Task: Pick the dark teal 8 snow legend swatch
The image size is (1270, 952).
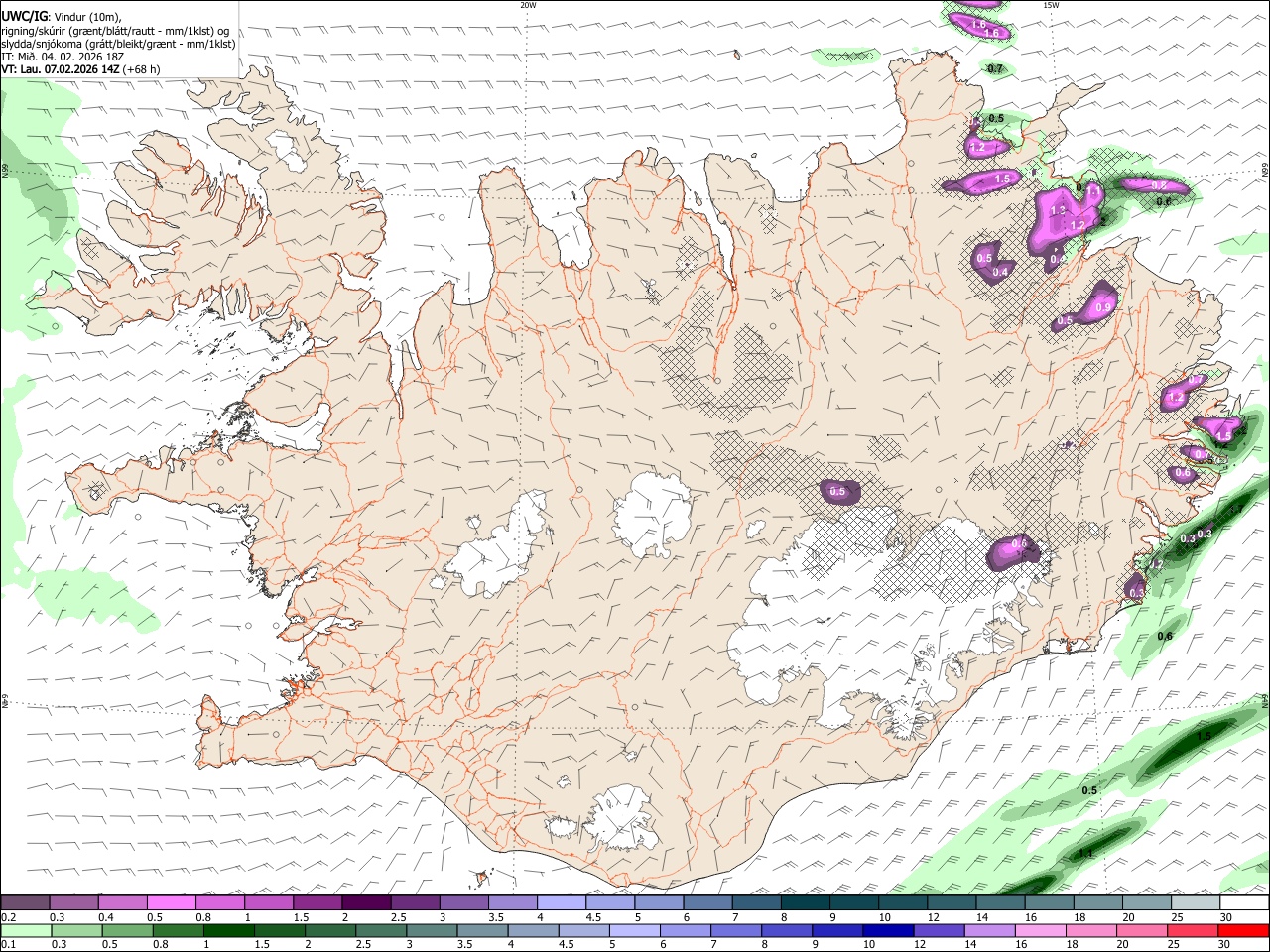Action: click(x=806, y=902)
